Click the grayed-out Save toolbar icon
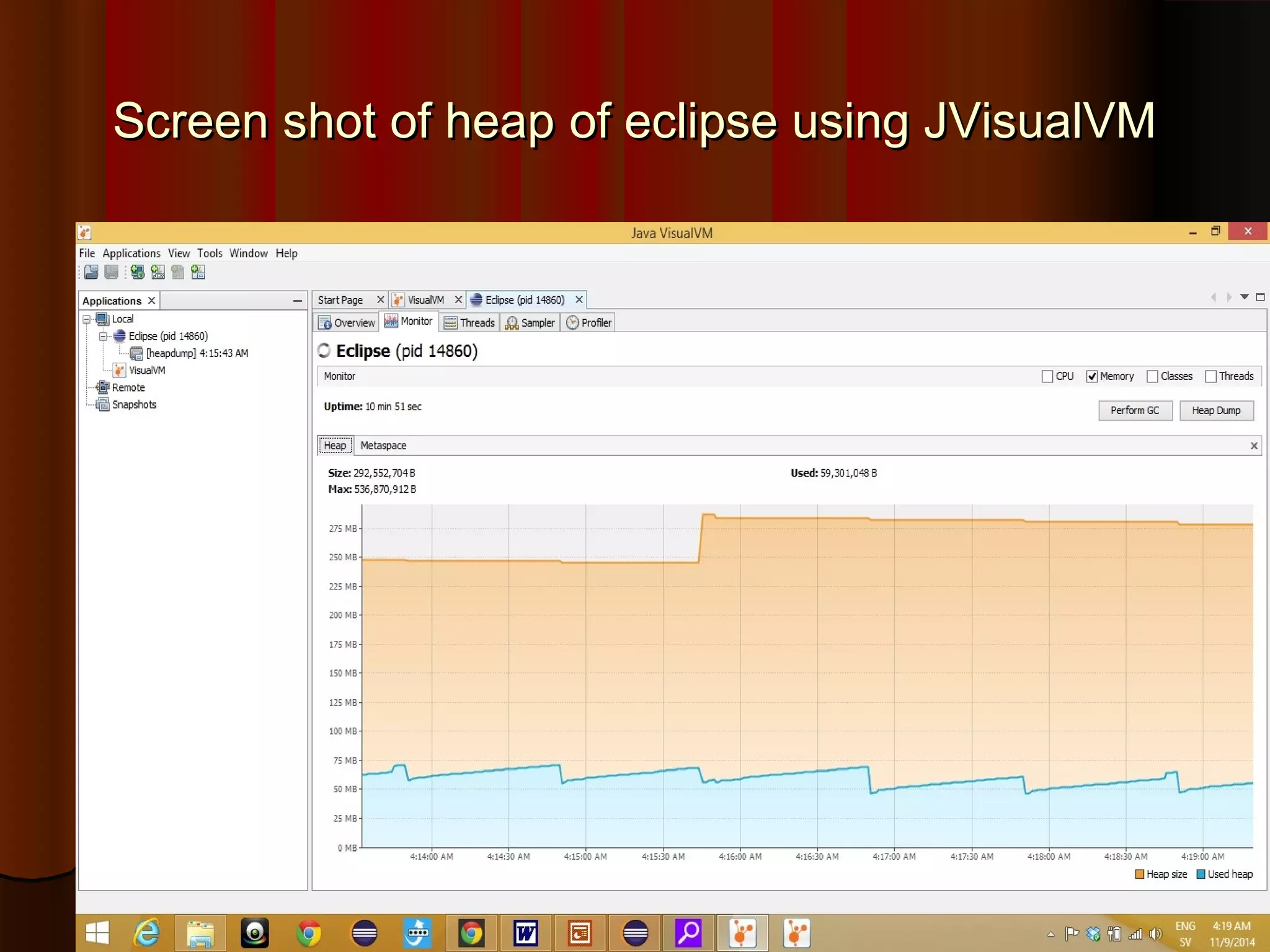The height and width of the screenshot is (952, 1270). (111, 272)
